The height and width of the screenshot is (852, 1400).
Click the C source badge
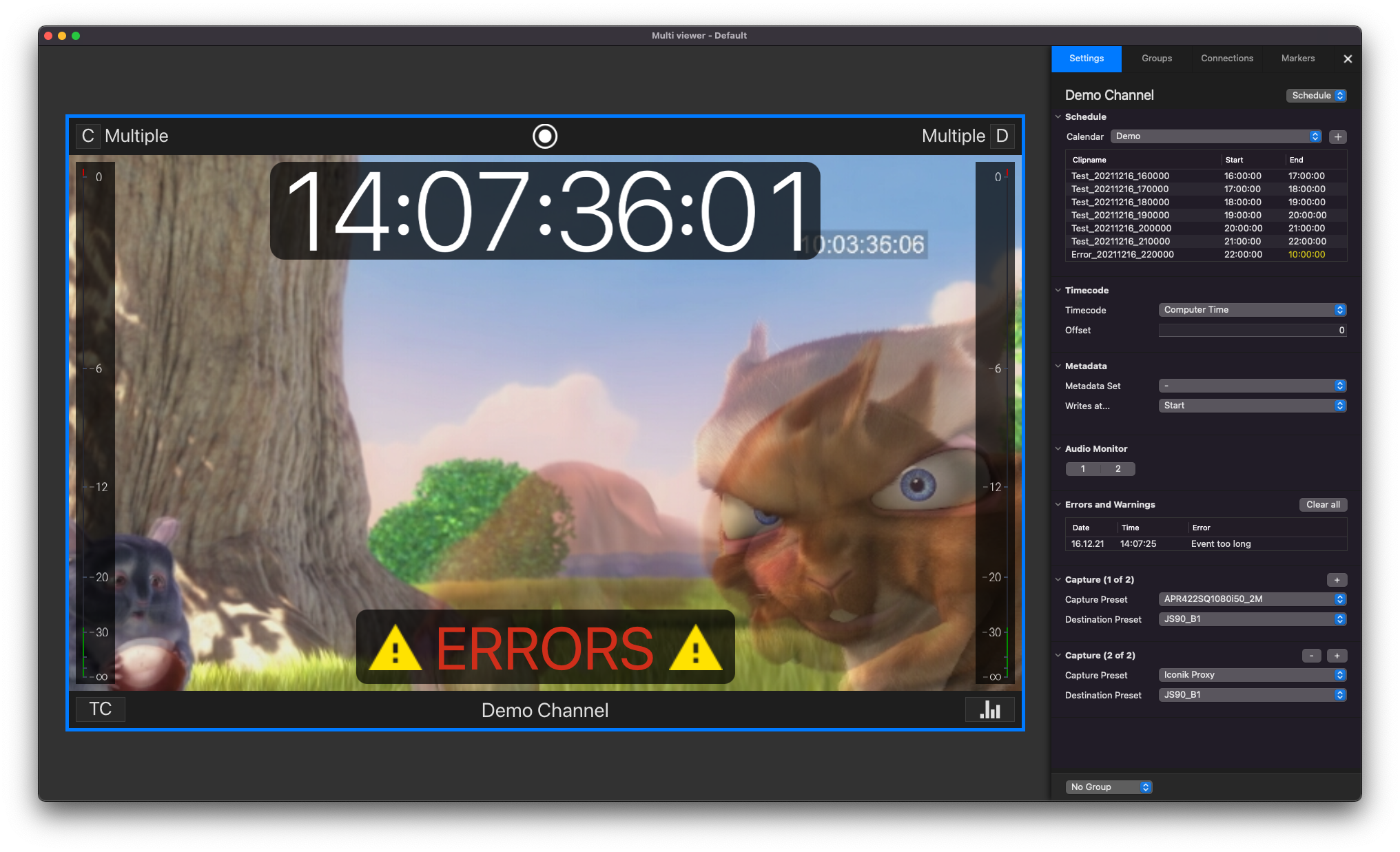coord(88,136)
